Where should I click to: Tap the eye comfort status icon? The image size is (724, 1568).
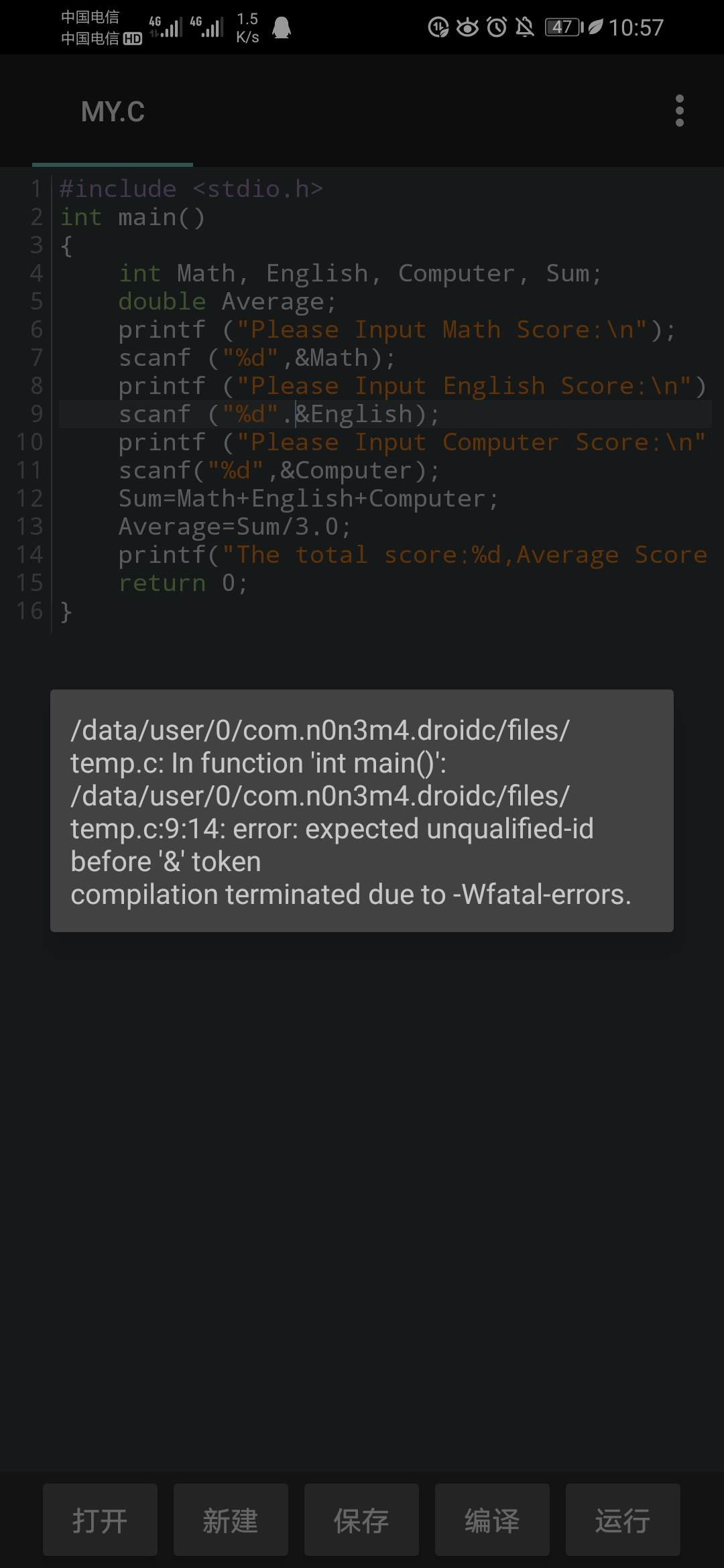click(x=467, y=27)
